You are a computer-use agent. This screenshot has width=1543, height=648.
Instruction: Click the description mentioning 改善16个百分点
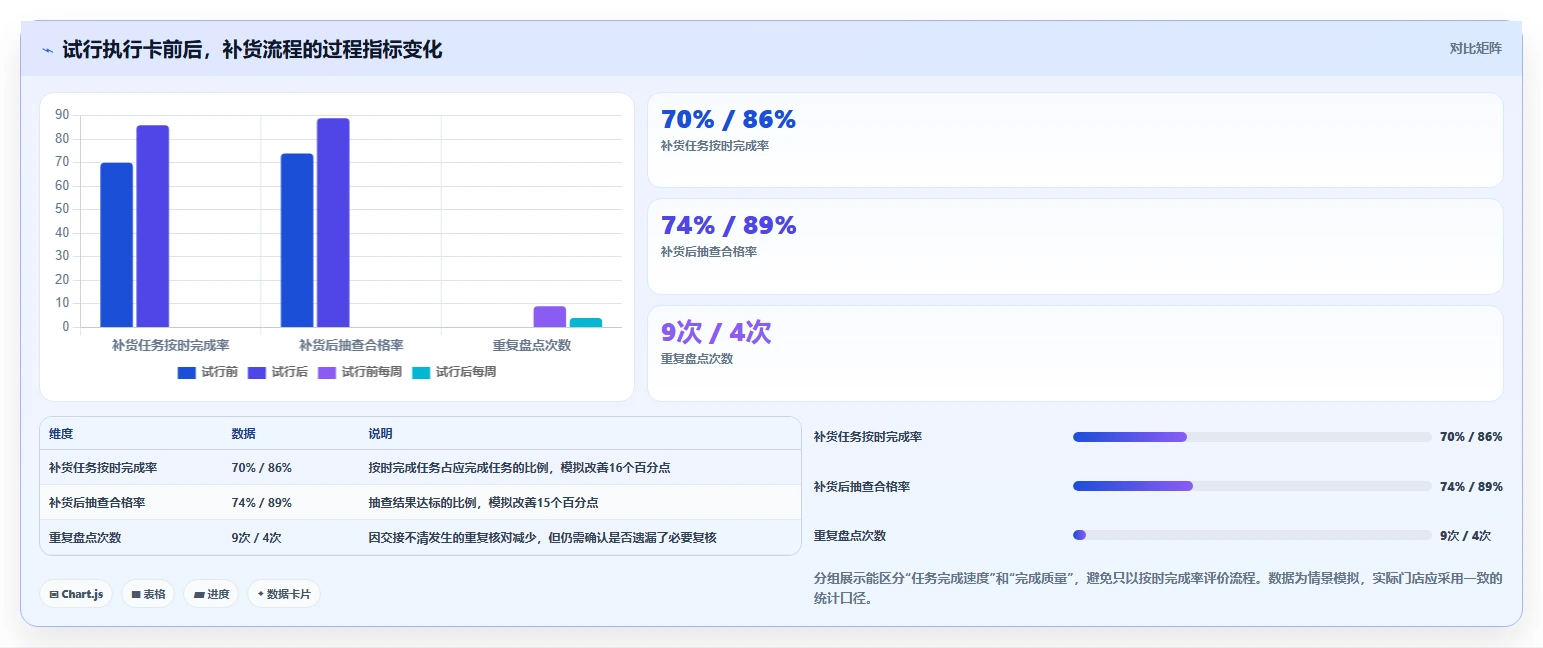point(519,467)
